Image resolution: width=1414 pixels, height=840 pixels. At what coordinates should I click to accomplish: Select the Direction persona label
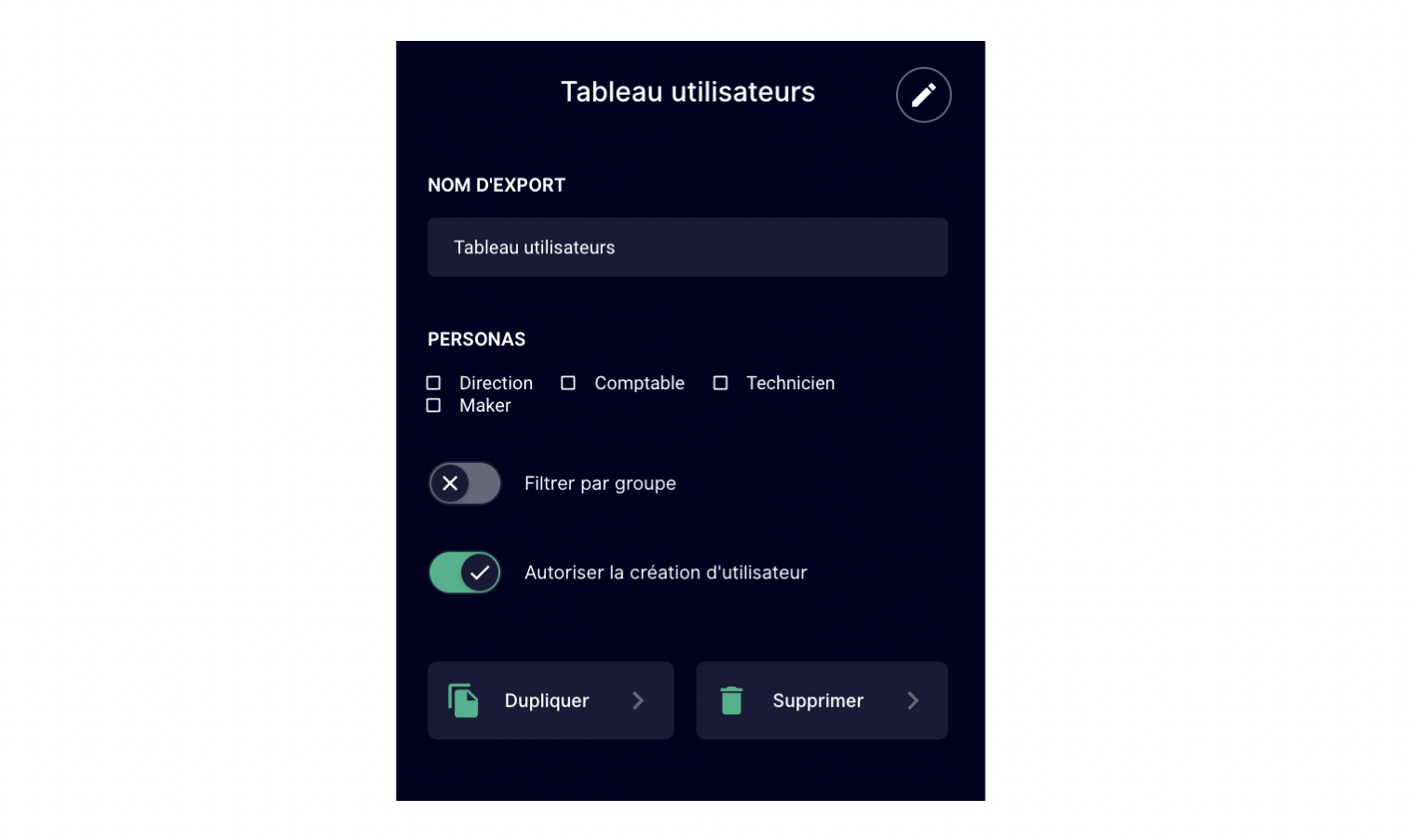496,383
